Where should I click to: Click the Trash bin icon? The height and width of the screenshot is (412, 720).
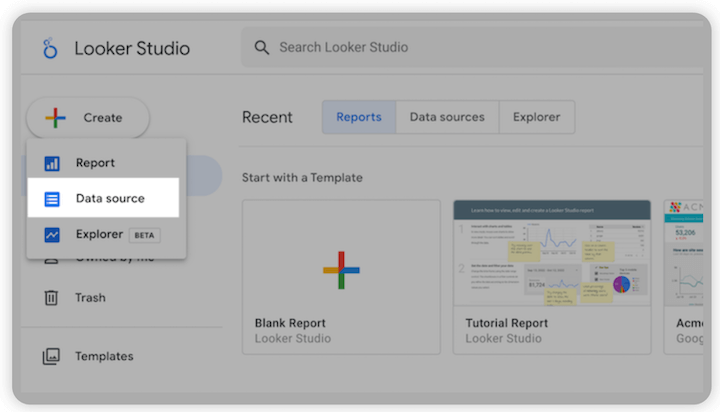coord(52,298)
